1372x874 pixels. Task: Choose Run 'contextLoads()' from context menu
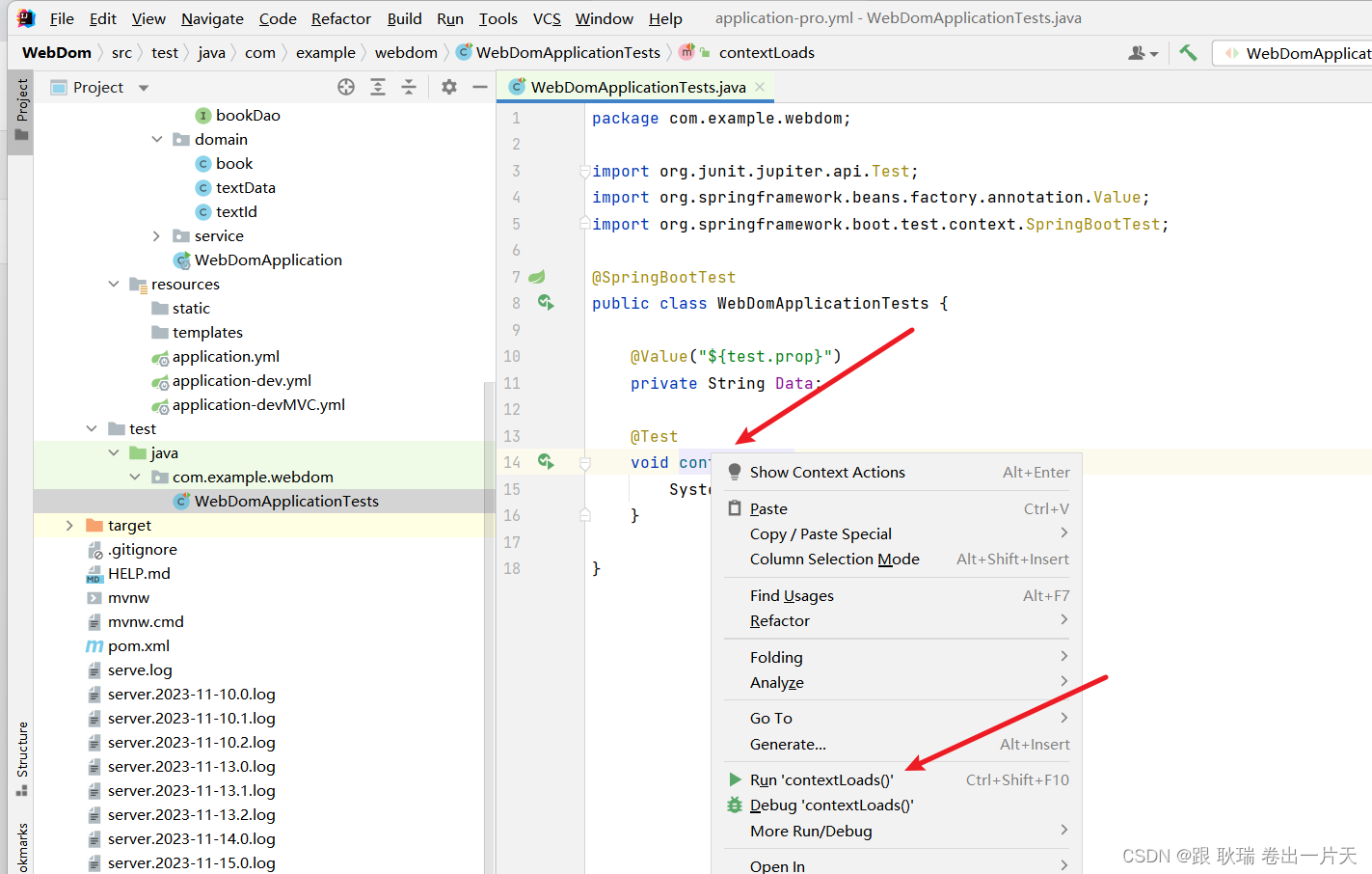pos(897,779)
